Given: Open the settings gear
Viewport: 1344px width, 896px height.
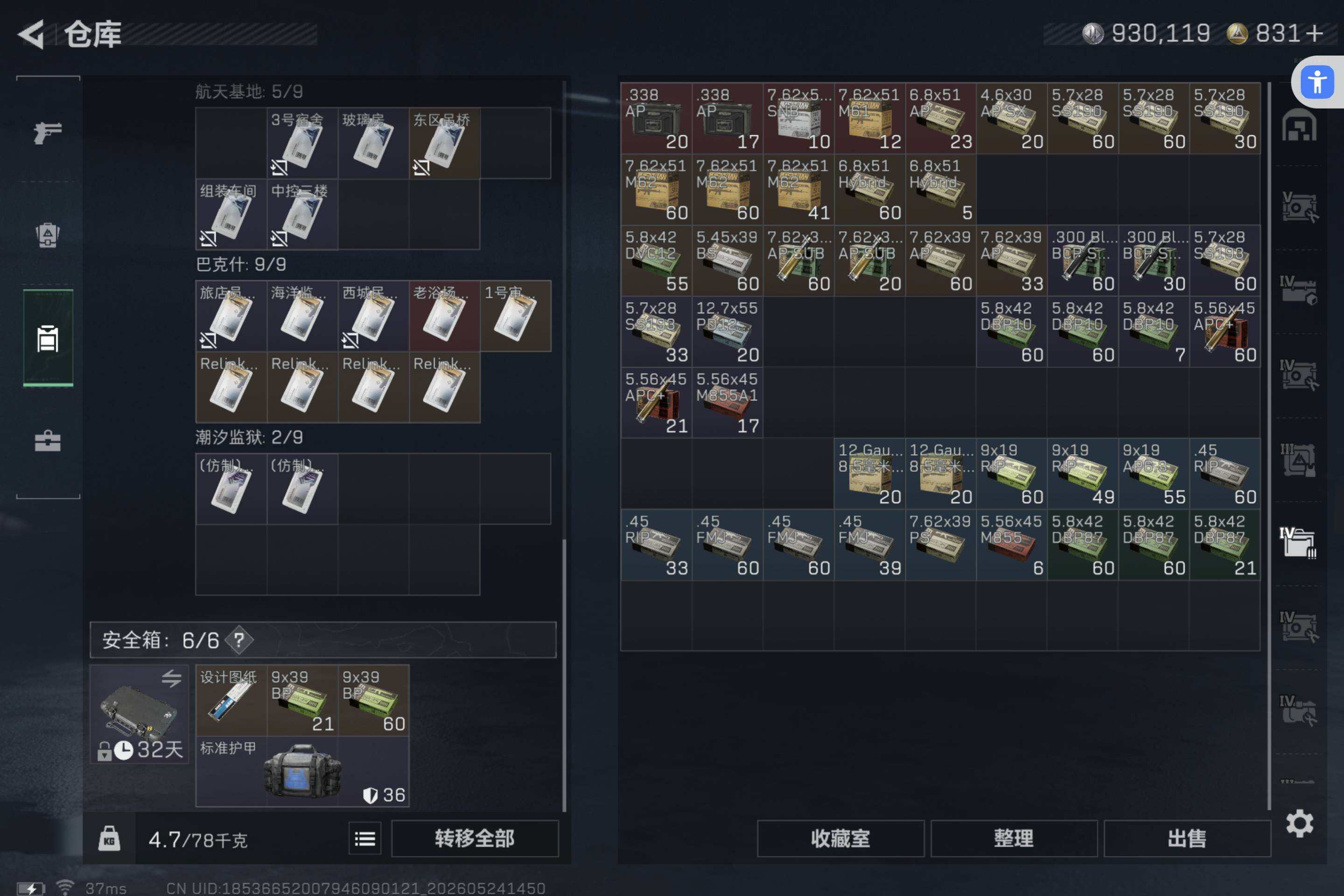Looking at the screenshot, I should 1299,823.
